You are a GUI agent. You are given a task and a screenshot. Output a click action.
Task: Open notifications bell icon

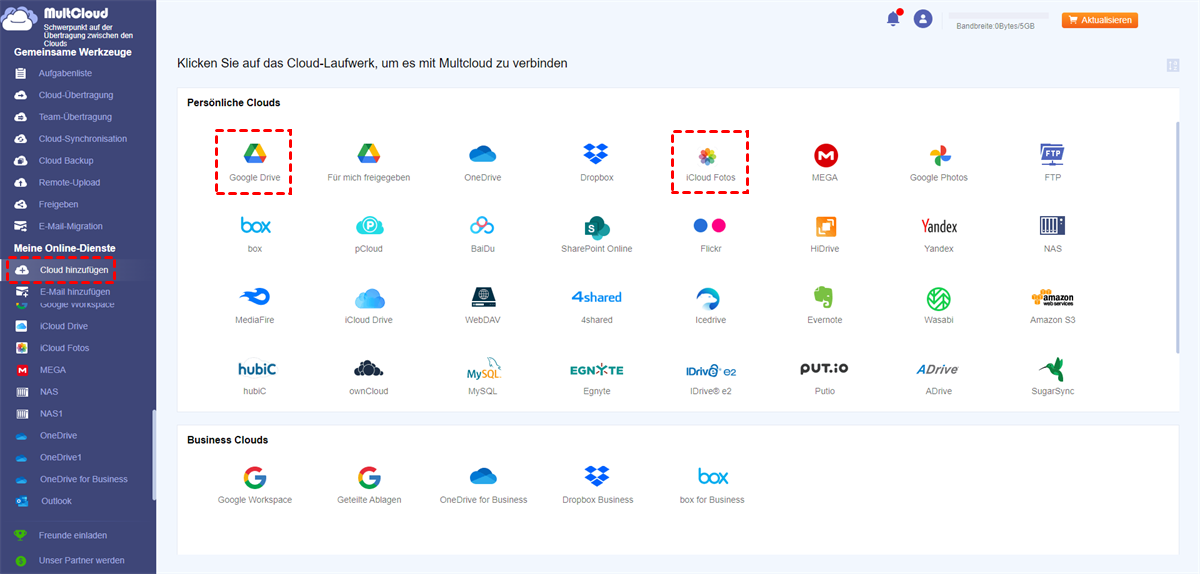(x=893, y=19)
